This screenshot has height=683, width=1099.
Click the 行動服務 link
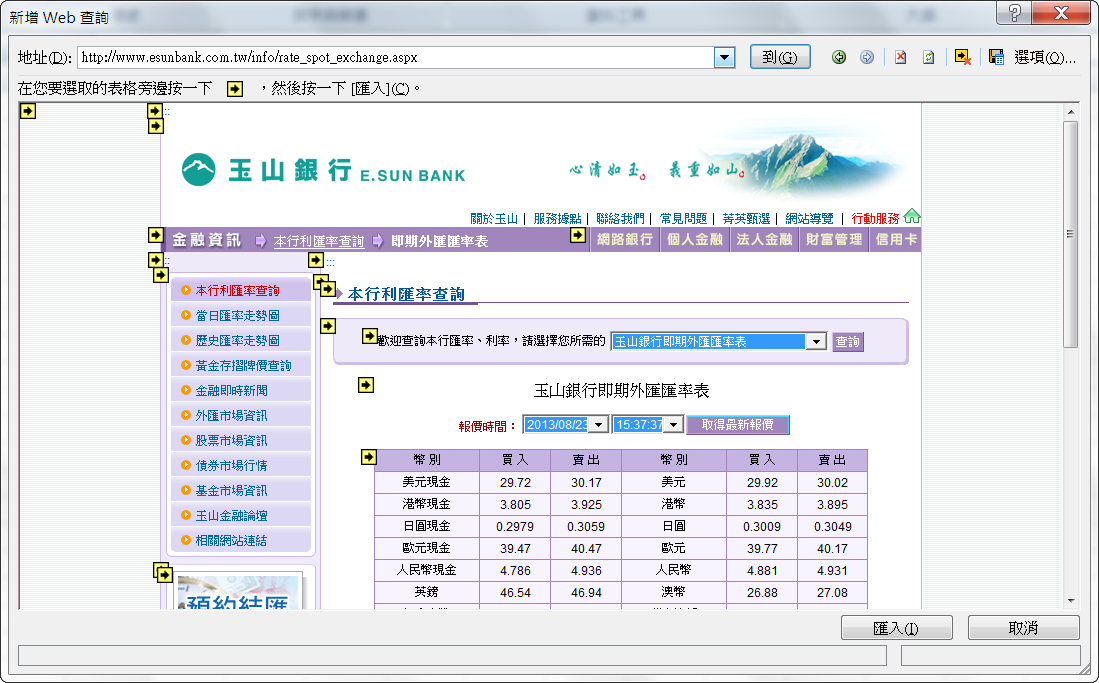coord(875,219)
